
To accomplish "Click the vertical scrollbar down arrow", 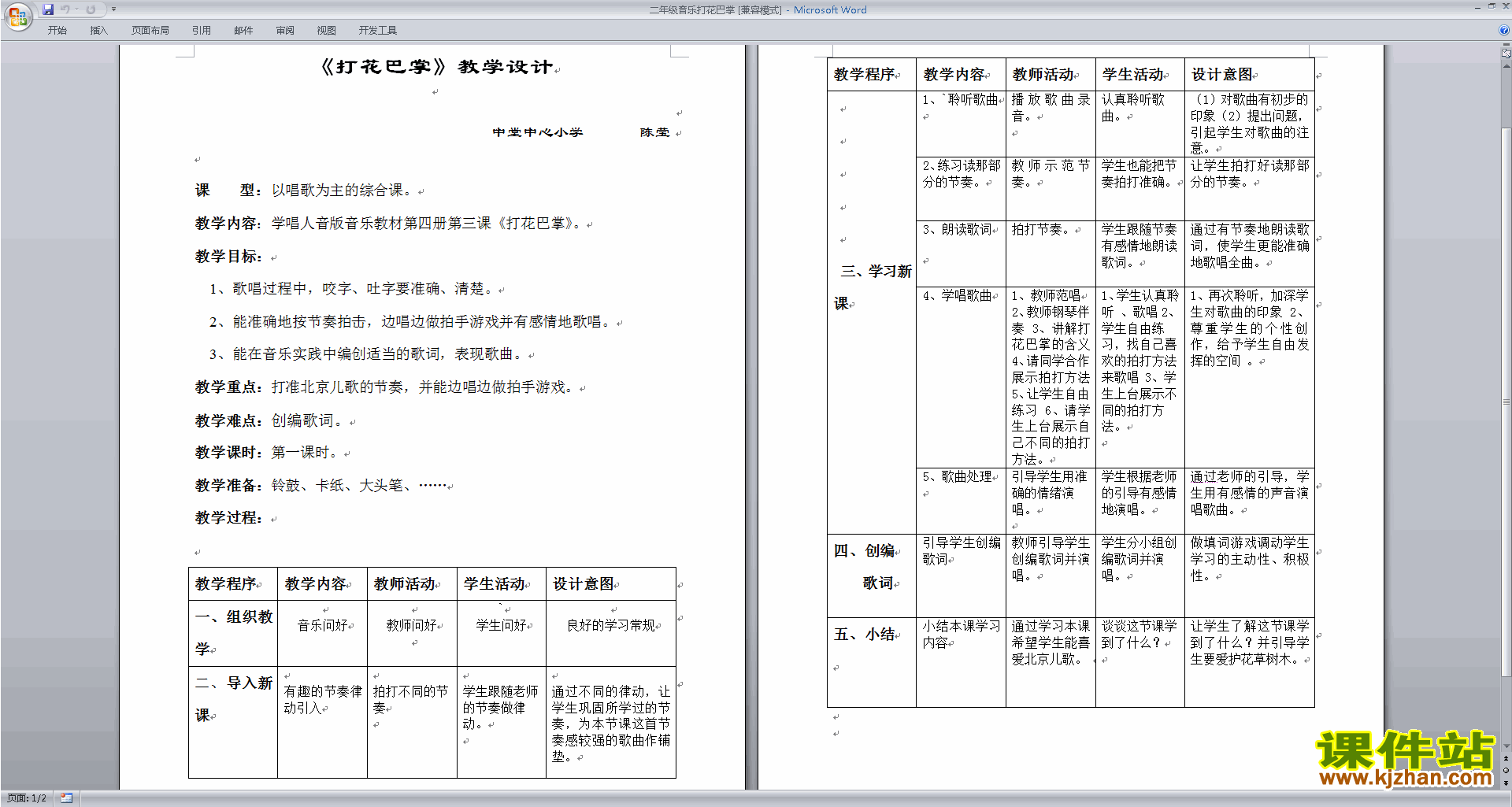I will (x=1506, y=746).
